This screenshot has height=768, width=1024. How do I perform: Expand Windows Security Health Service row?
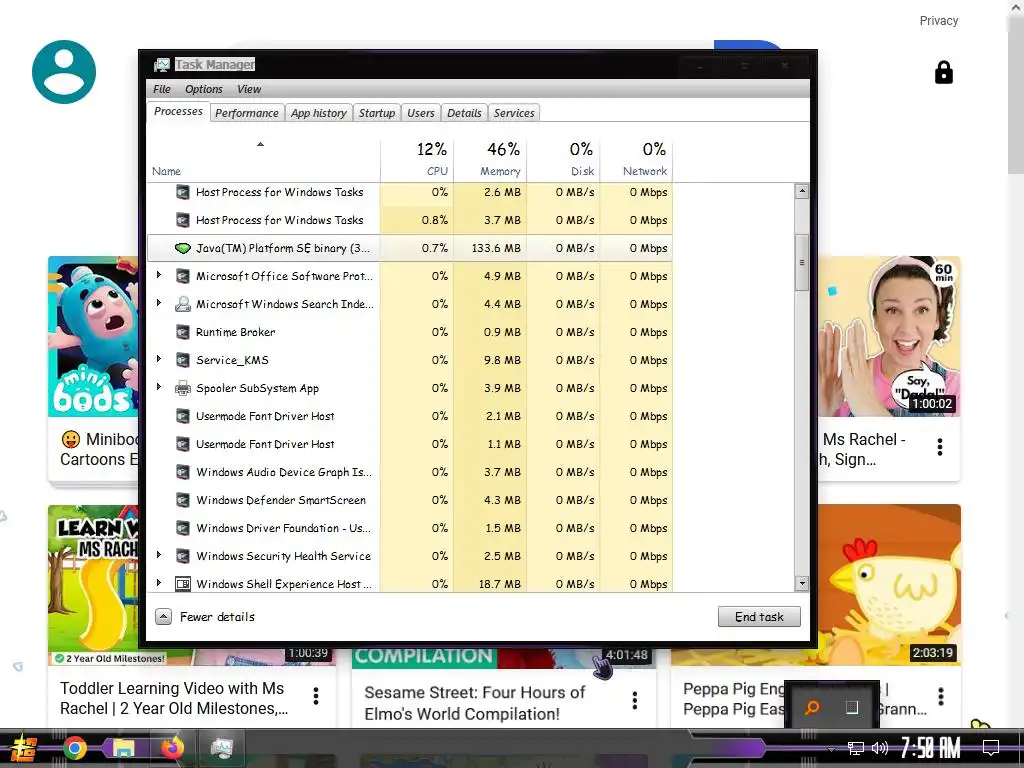click(159, 556)
